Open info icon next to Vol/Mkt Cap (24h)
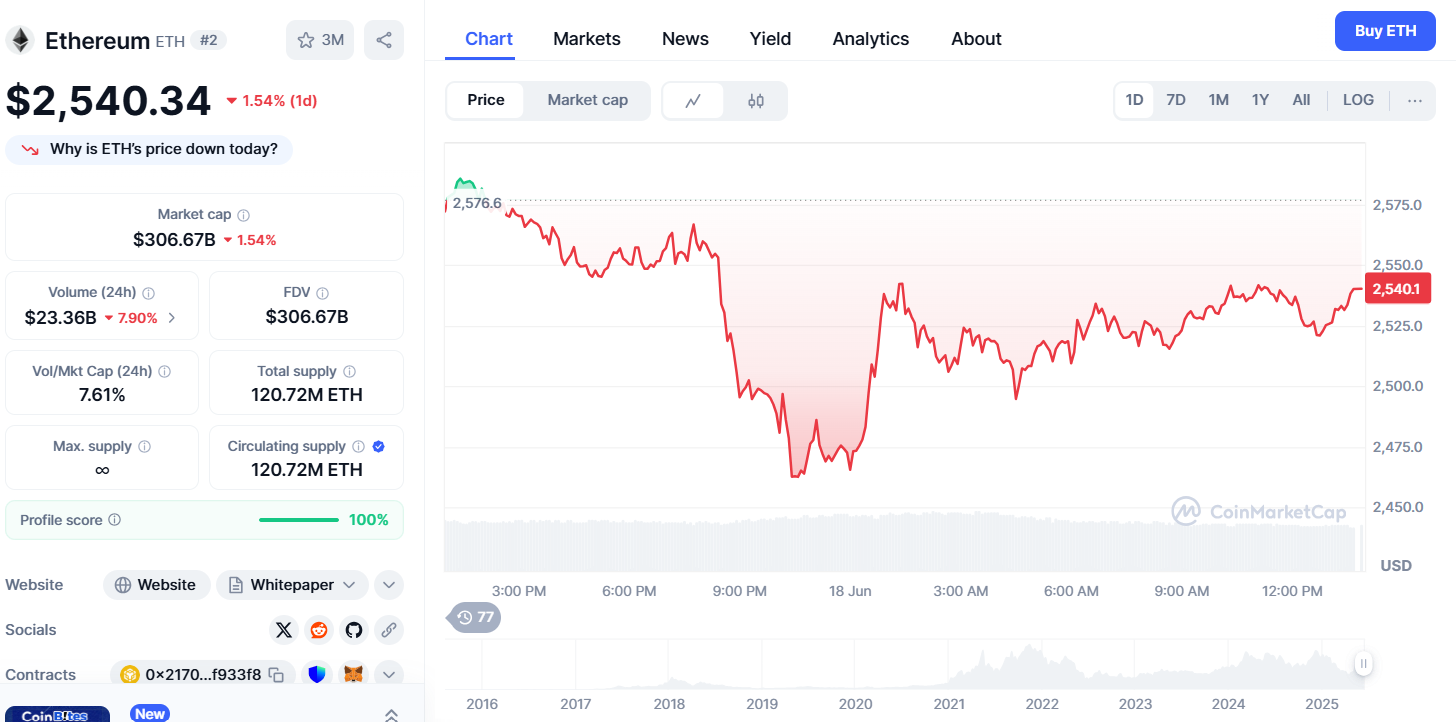 (164, 371)
